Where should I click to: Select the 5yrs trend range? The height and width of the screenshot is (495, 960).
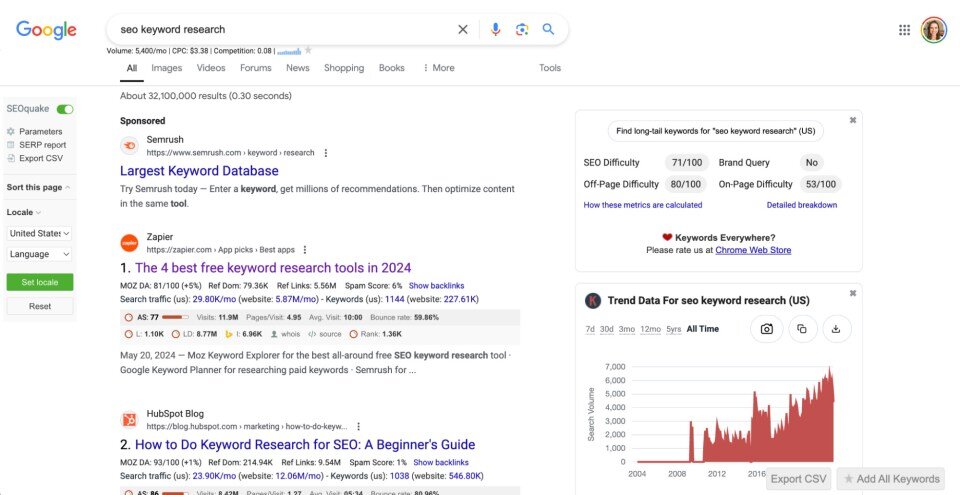pyautogui.click(x=673, y=329)
